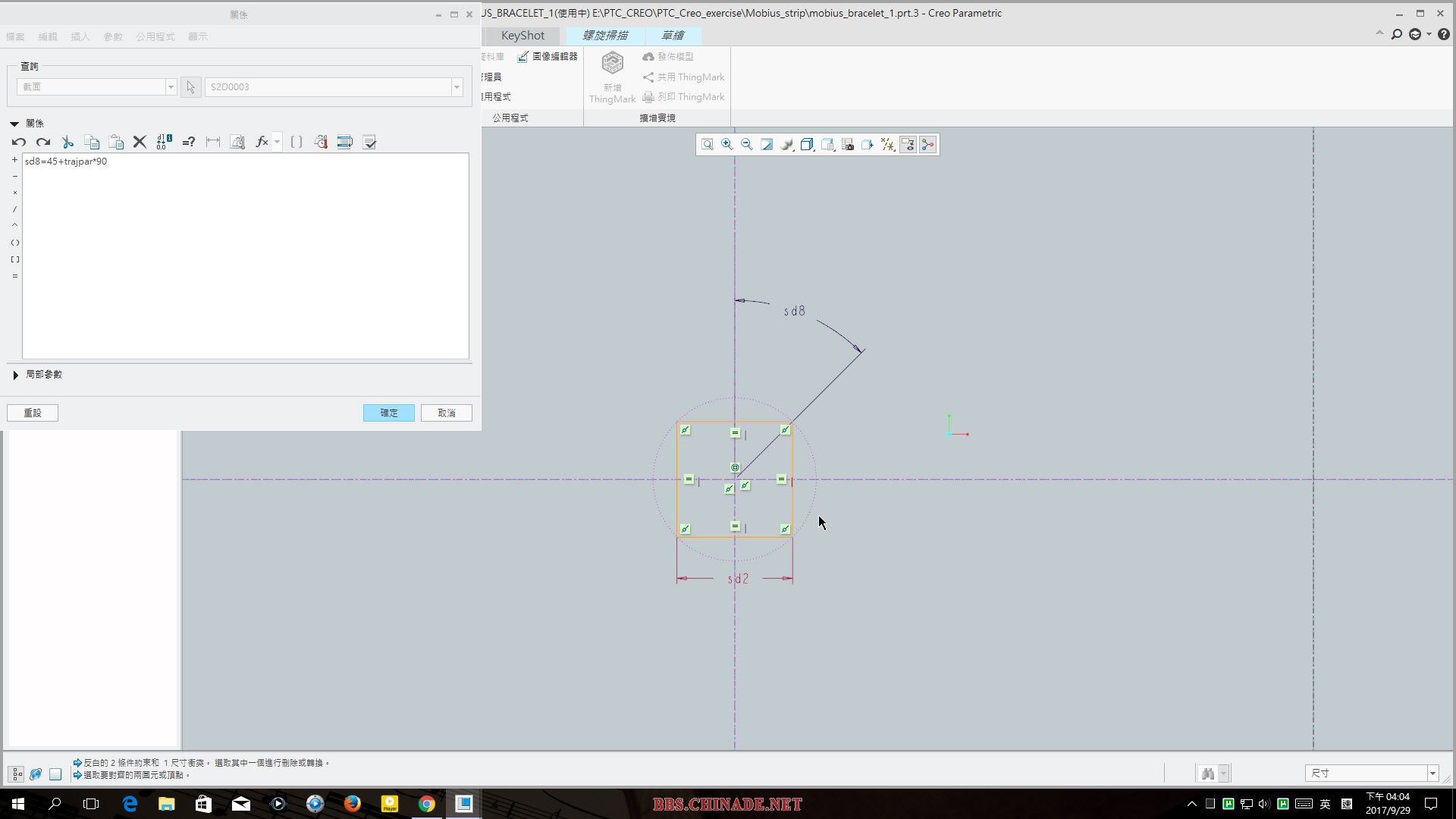Refit the view with the refit icon
Image resolution: width=1456 pixels, height=819 pixels.
tap(707, 145)
